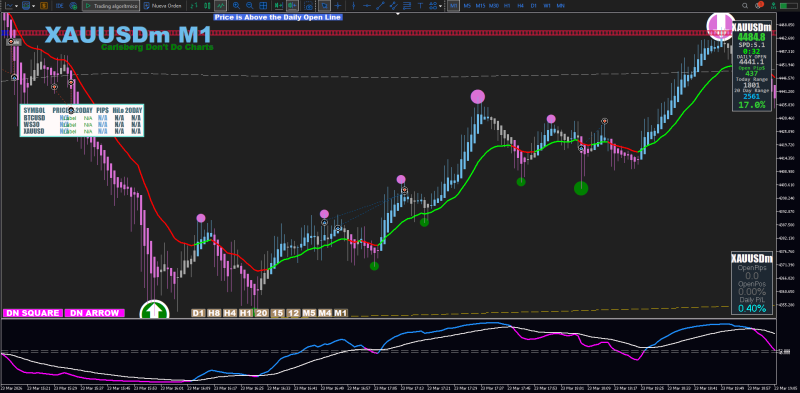Click the chart type line icon
The height and width of the screenshot is (393, 800).
pos(9,6)
